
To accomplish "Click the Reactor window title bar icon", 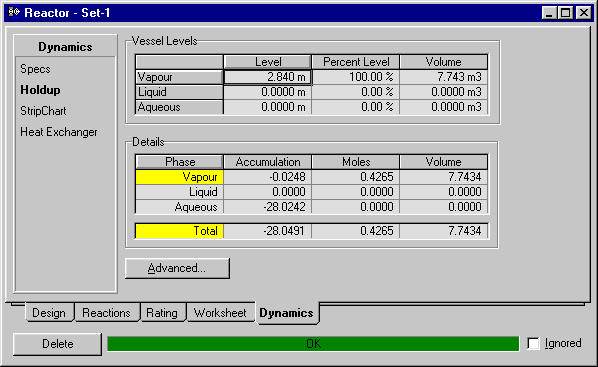I will tap(14, 12).
